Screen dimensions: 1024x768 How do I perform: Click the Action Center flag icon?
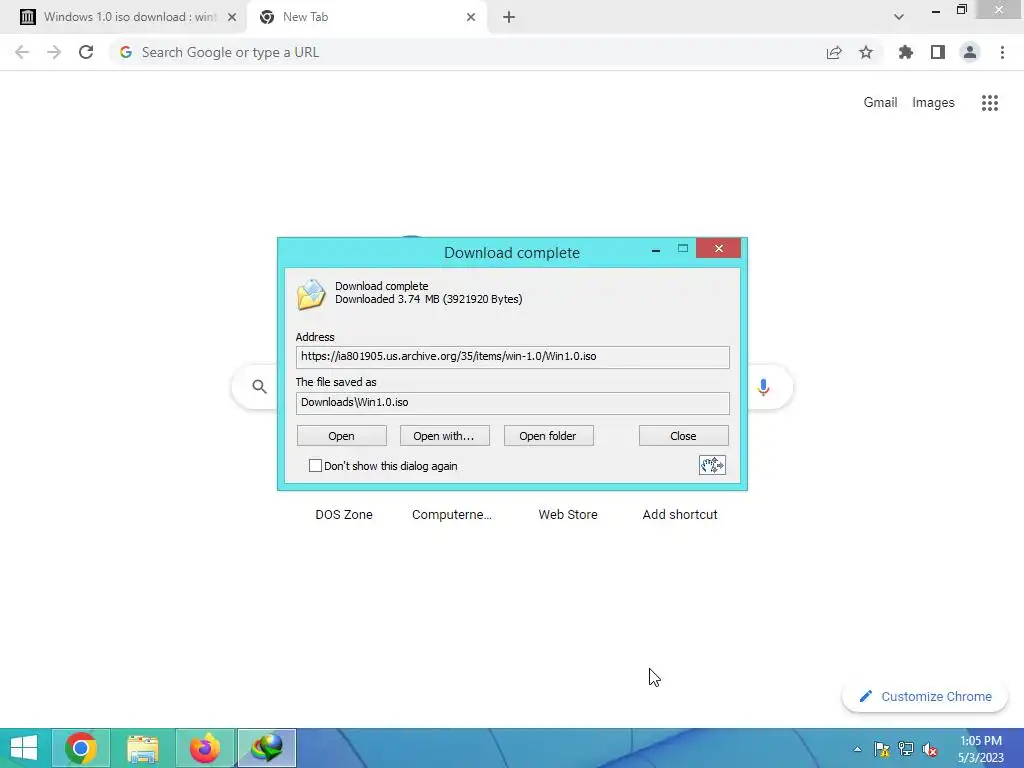(x=882, y=749)
